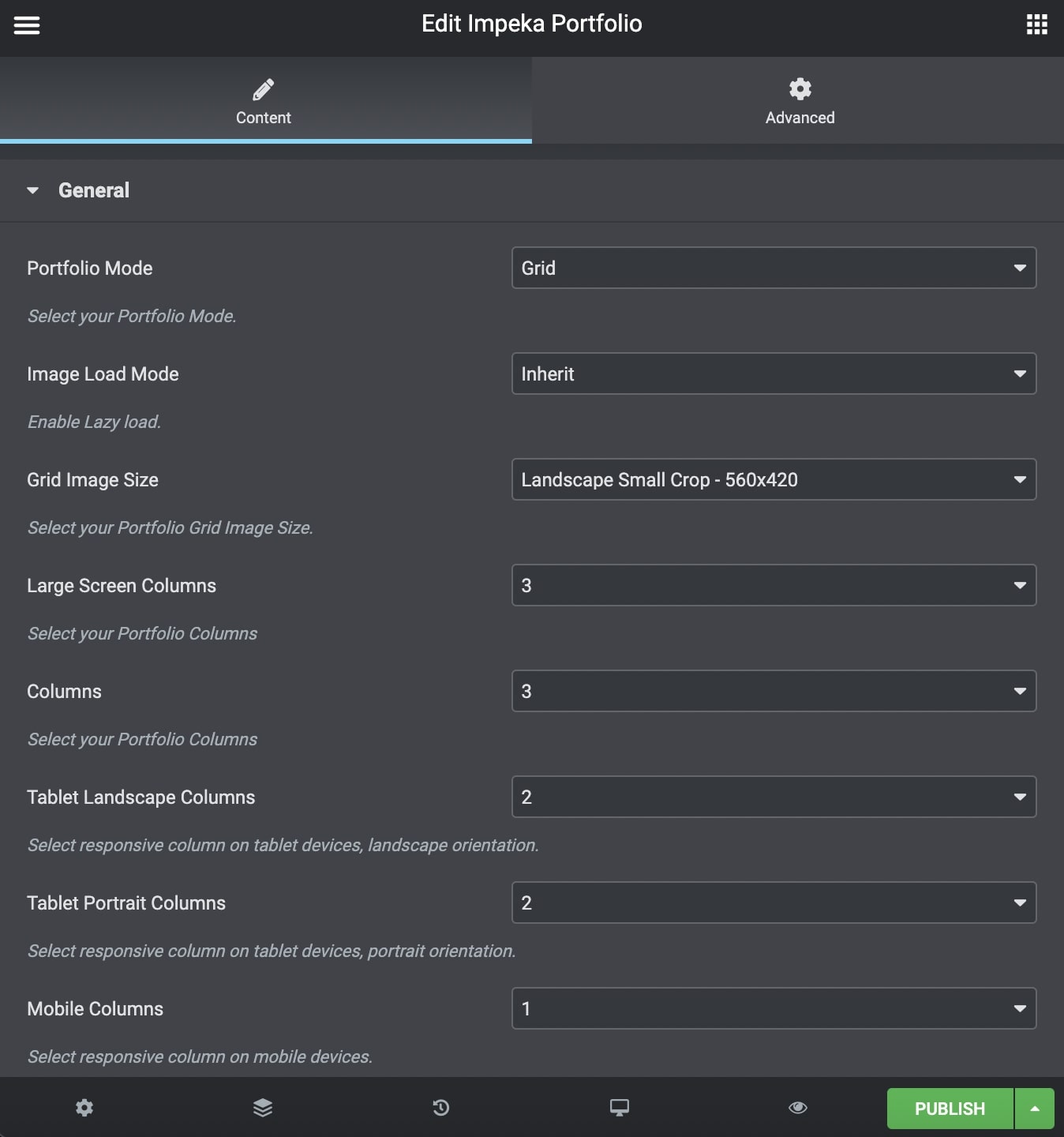Open the Columns dropdown
The width and height of the screenshot is (1064, 1137).
click(x=774, y=692)
